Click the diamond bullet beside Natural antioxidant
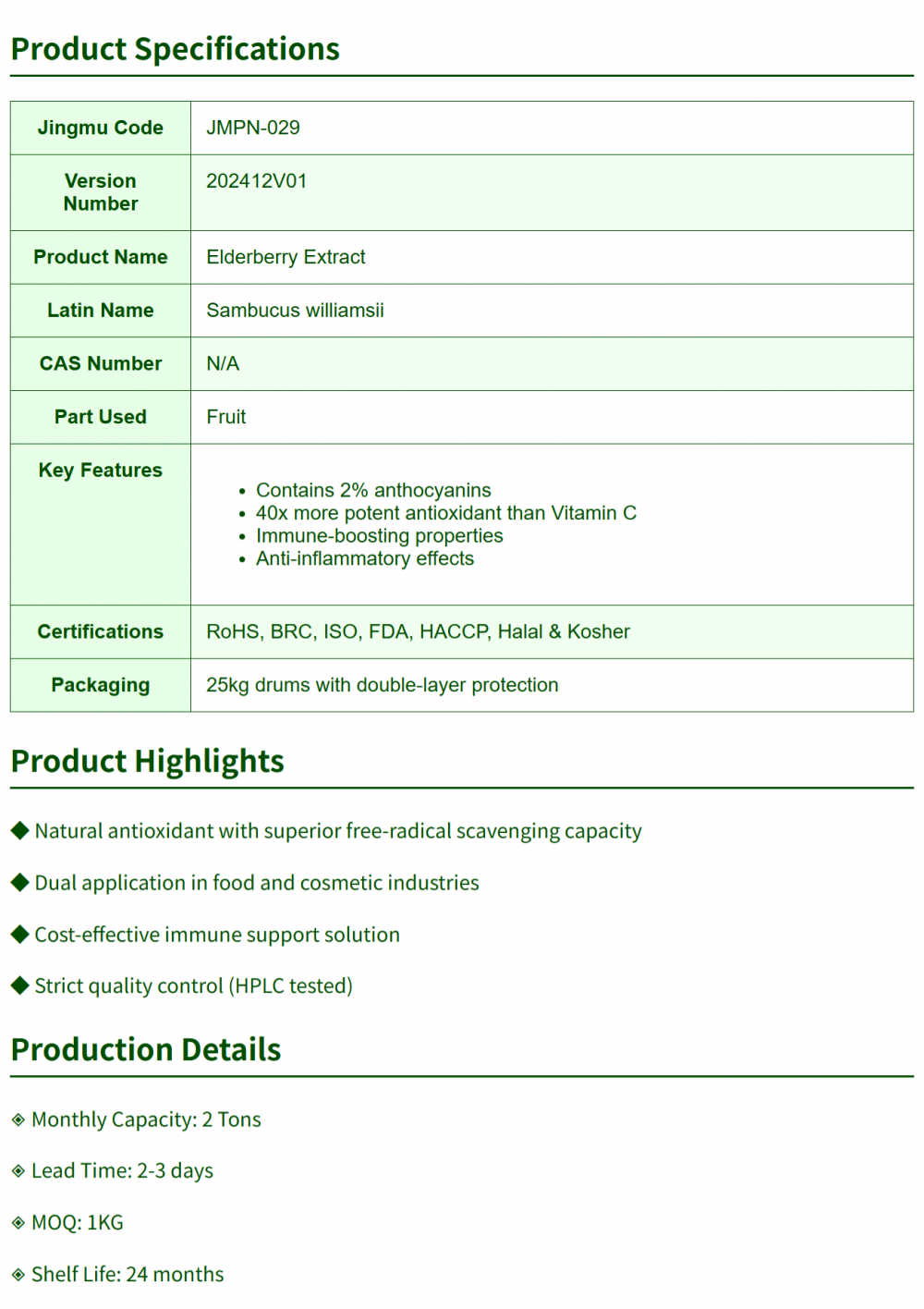924x1309 pixels. (x=20, y=830)
